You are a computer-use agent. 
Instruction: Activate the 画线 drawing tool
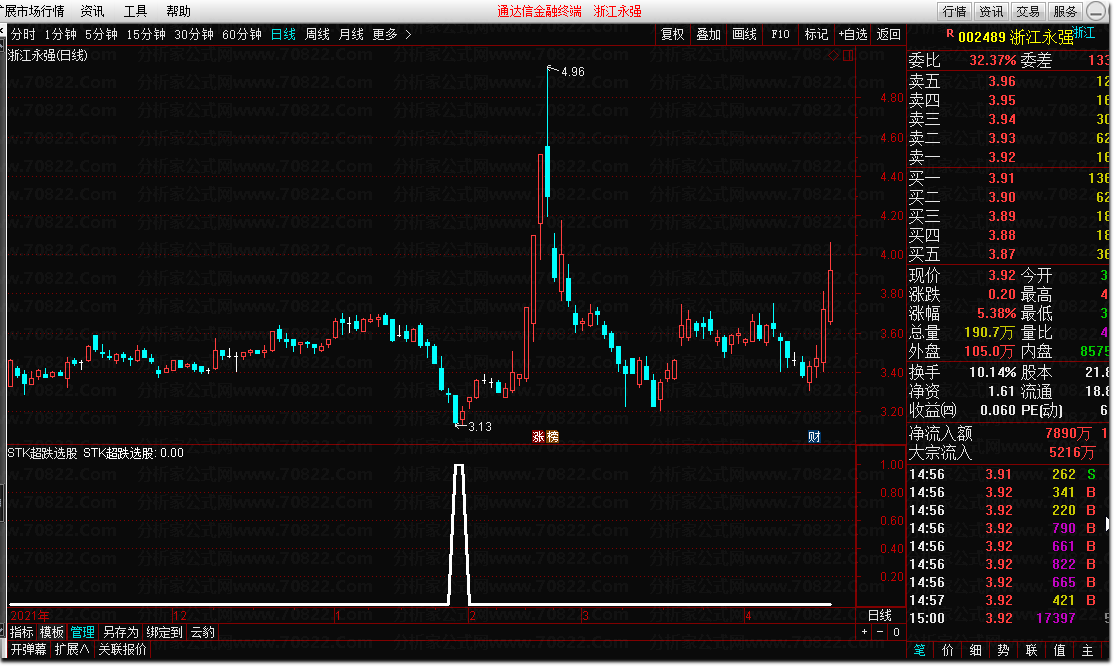tap(744, 34)
